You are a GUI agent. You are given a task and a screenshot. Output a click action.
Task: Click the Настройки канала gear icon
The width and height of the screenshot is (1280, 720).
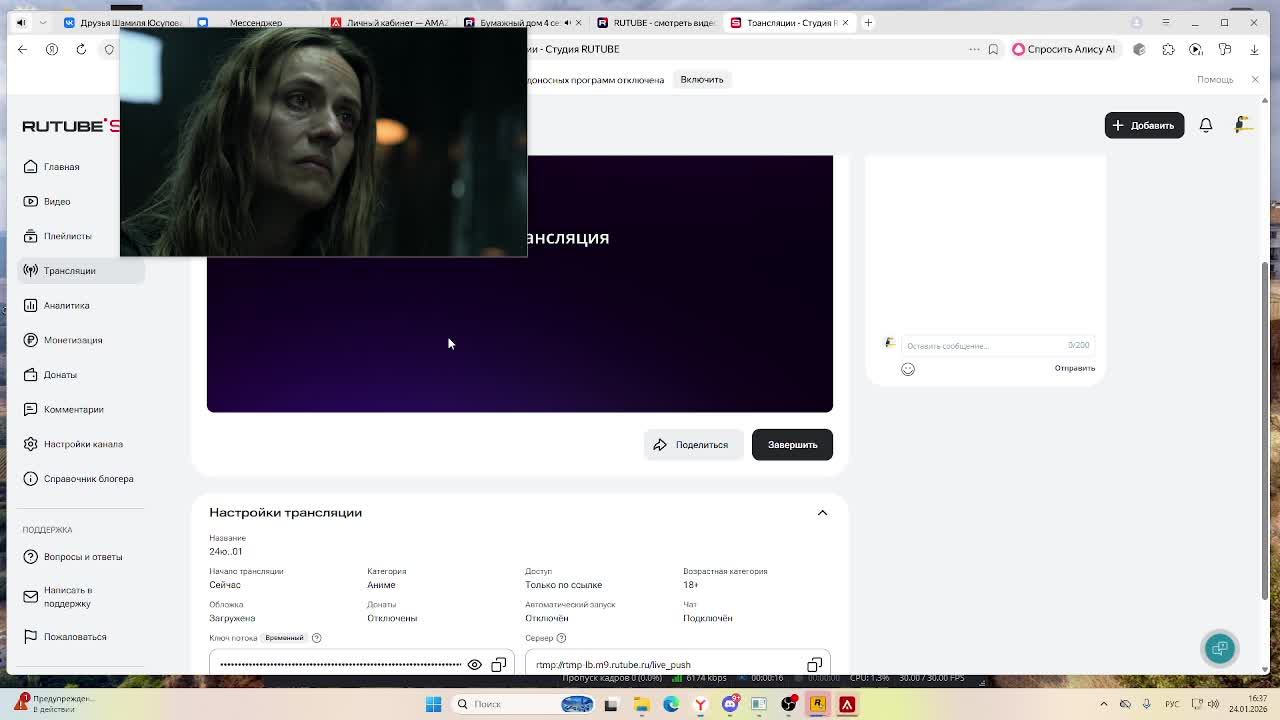point(31,444)
